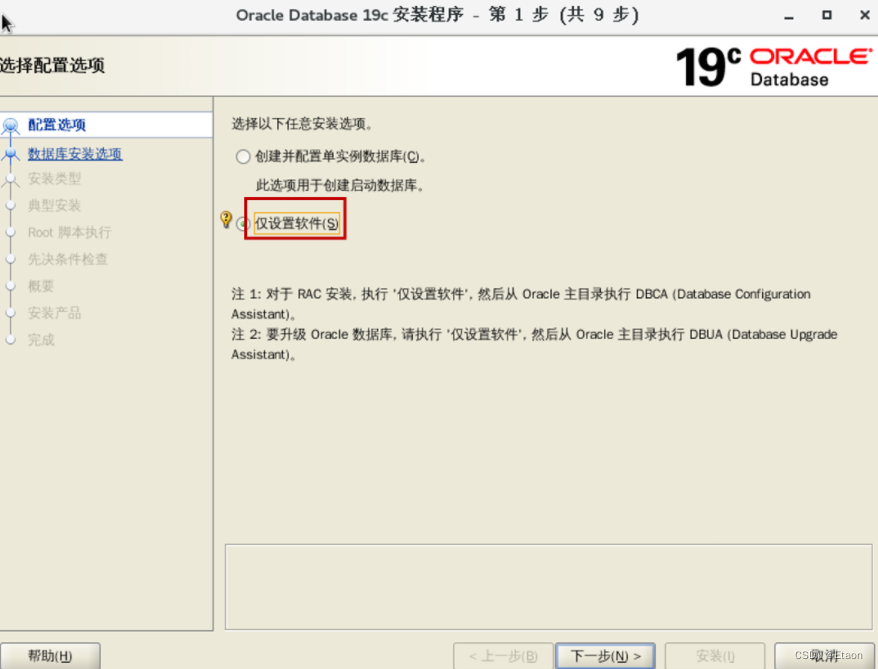Click the 安装(I) install button
This screenshot has height=669, width=878.
pos(714,656)
